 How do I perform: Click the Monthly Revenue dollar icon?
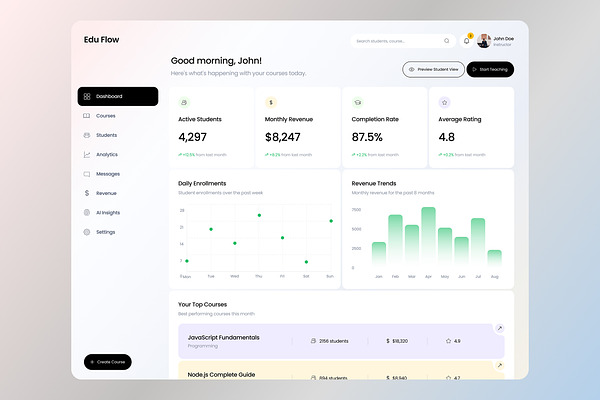tap(271, 103)
